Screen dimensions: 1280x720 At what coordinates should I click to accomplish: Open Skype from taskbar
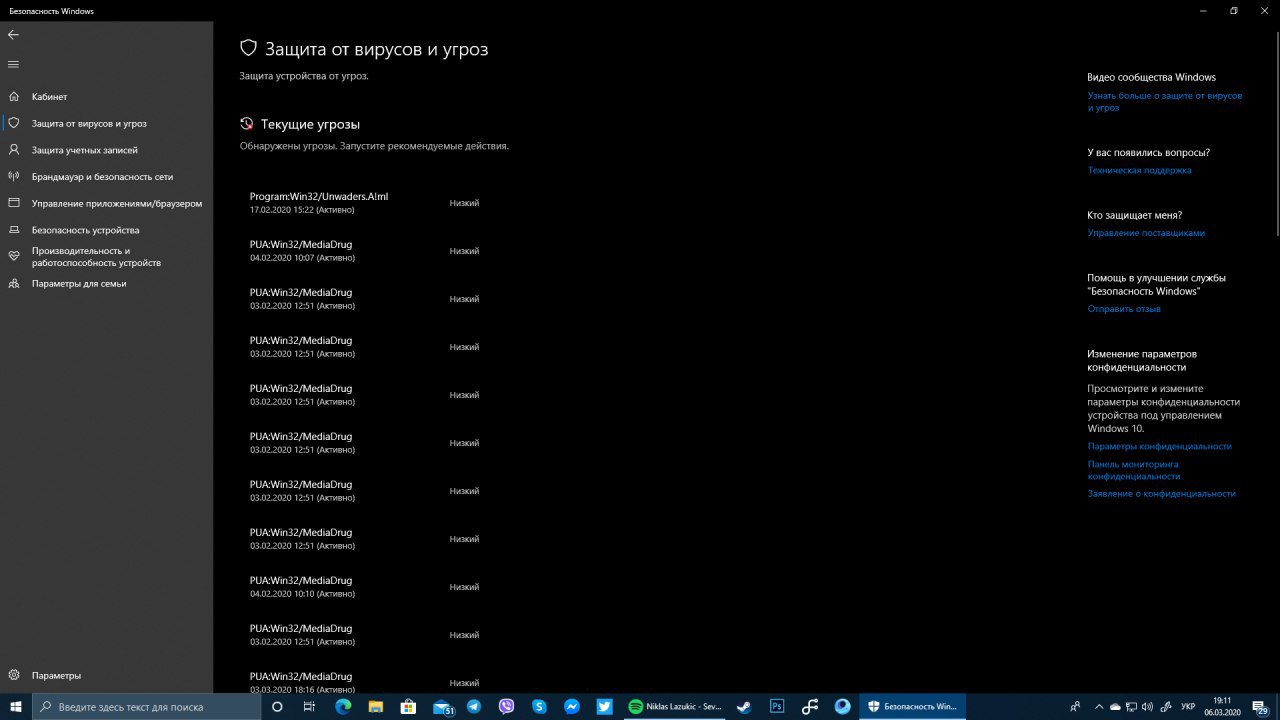540,706
